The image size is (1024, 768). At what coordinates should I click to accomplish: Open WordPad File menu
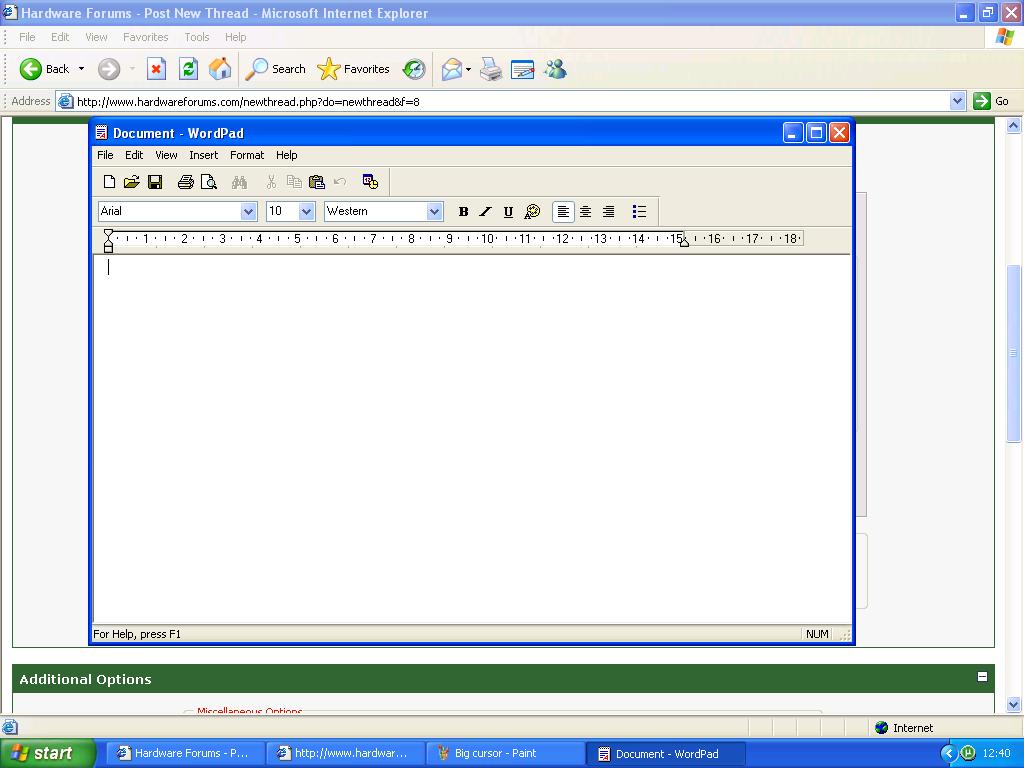tap(105, 155)
